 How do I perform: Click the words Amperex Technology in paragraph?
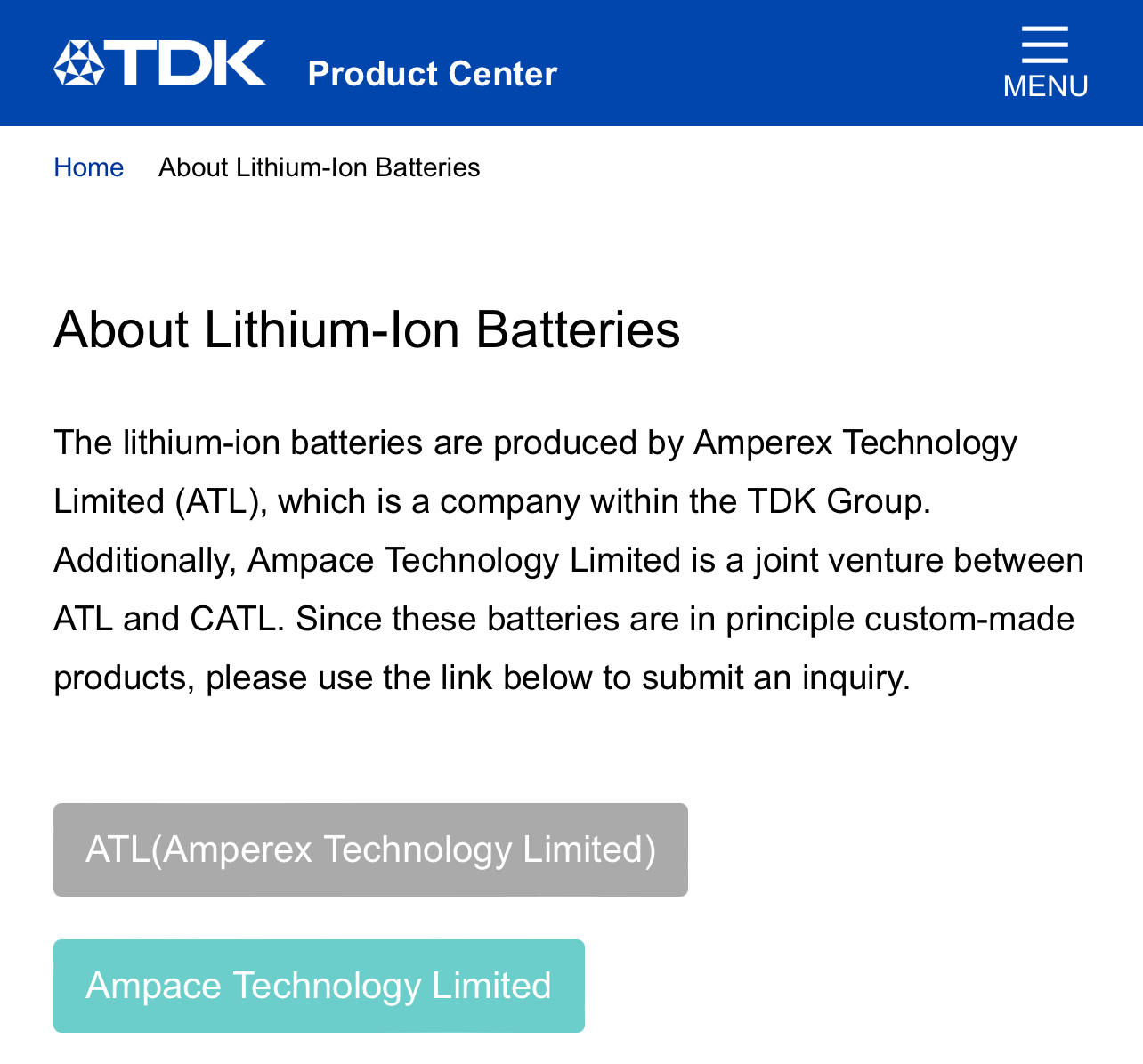(855, 443)
